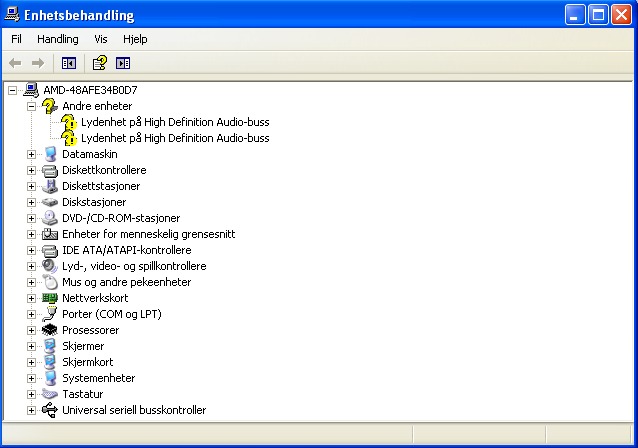Open the Vis menu

tap(101, 39)
